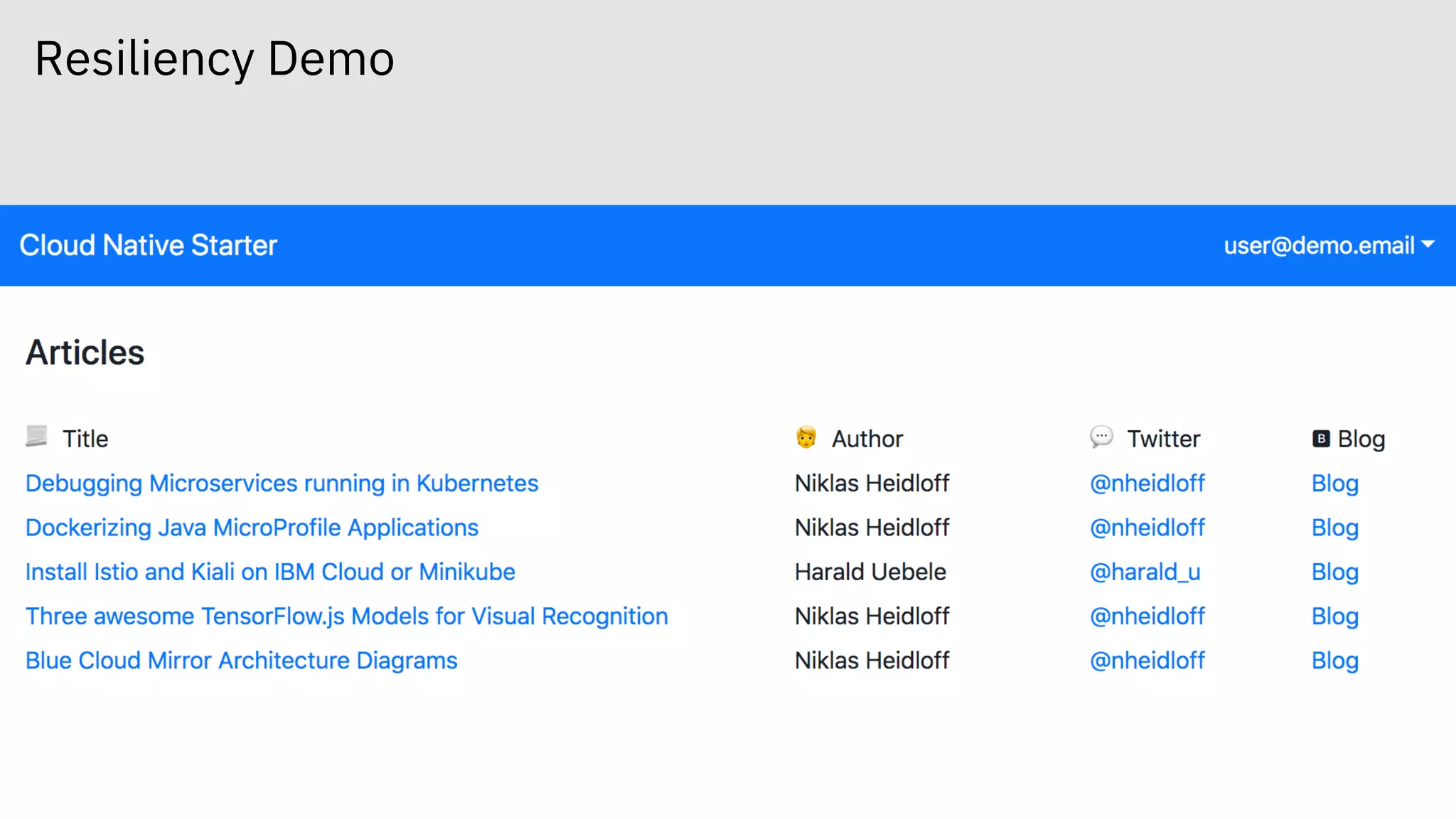Open Install Istio and Kiali article
This screenshot has width=1456, height=819.
point(270,572)
